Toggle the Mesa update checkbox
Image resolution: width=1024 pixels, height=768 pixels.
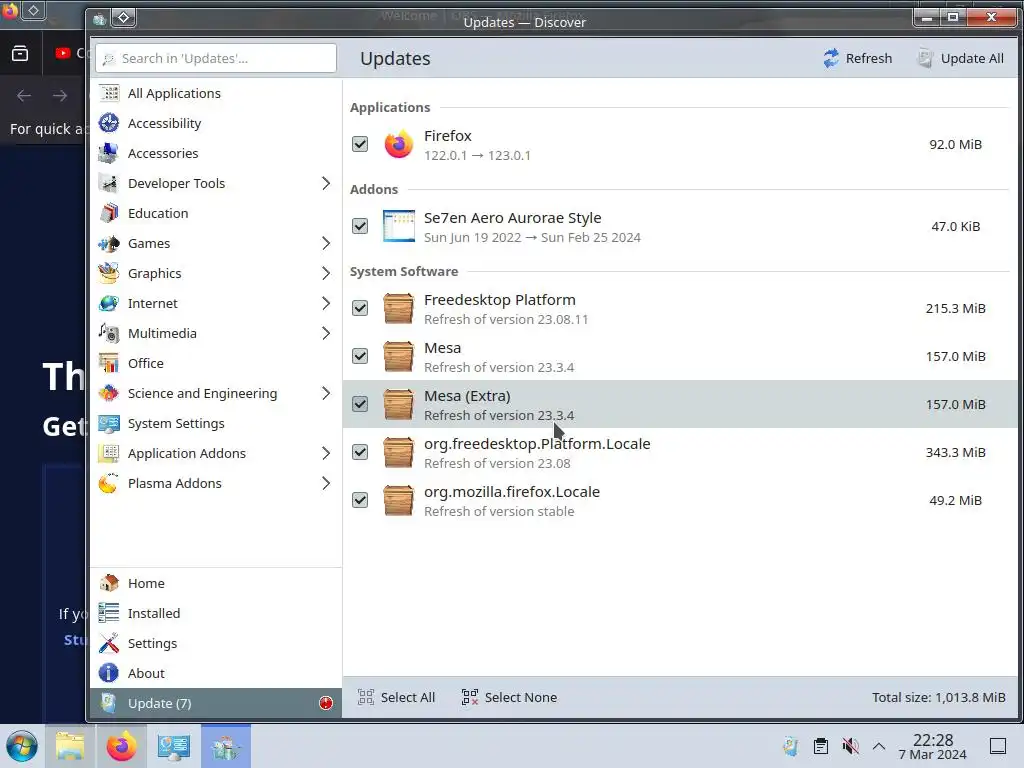360,356
